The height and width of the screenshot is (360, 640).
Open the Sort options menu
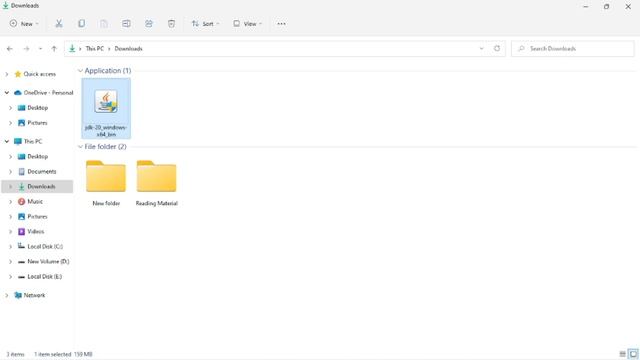(x=205, y=24)
